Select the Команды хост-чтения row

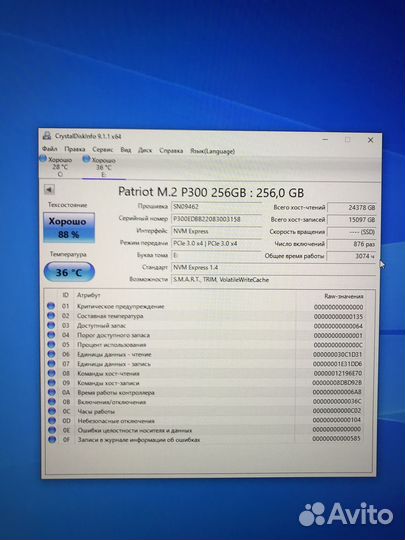[x=206, y=373]
